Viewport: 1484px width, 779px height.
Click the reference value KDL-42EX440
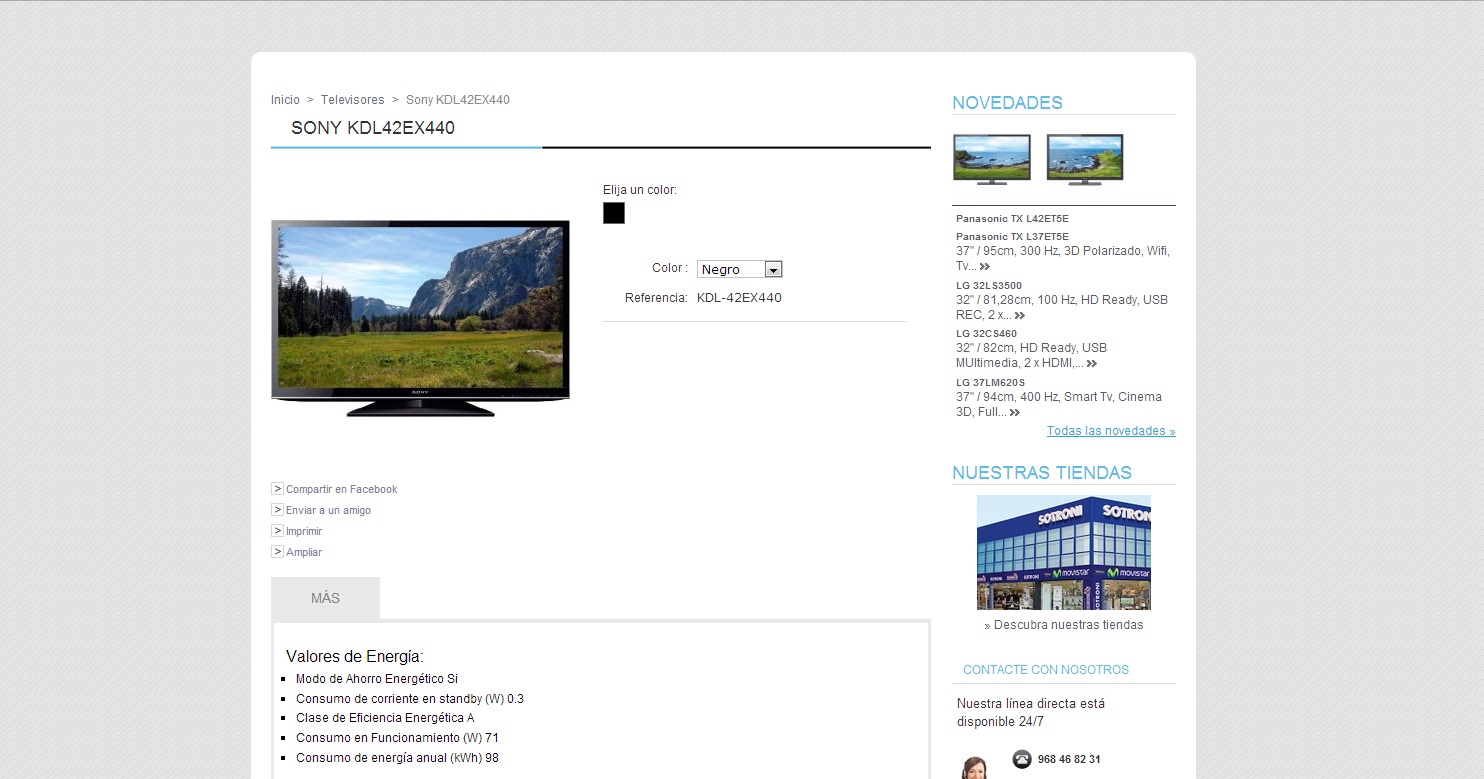tap(739, 298)
